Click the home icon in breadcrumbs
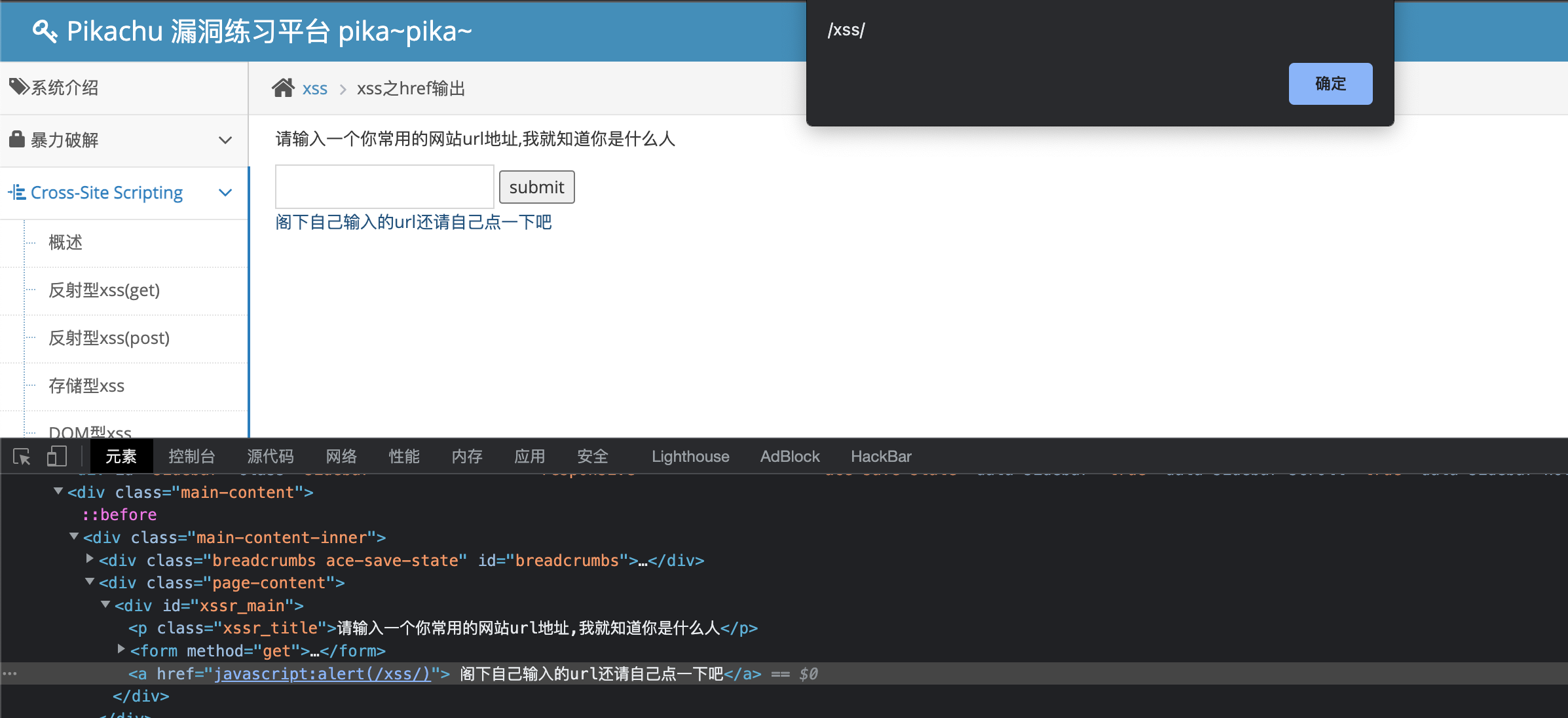Screen dimensions: 1568x718 tap(283, 88)
